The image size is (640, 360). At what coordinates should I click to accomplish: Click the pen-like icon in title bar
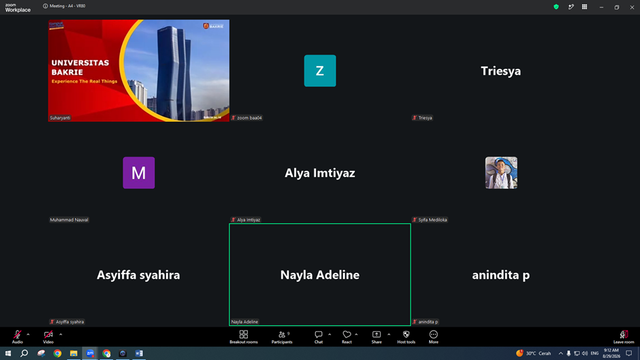(571, 7)
